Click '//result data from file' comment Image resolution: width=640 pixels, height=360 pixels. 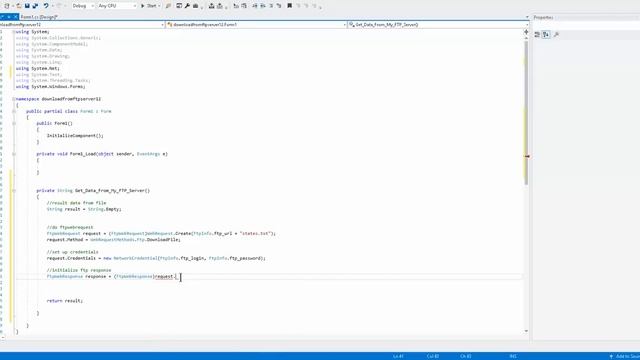(x=76, y=203)
